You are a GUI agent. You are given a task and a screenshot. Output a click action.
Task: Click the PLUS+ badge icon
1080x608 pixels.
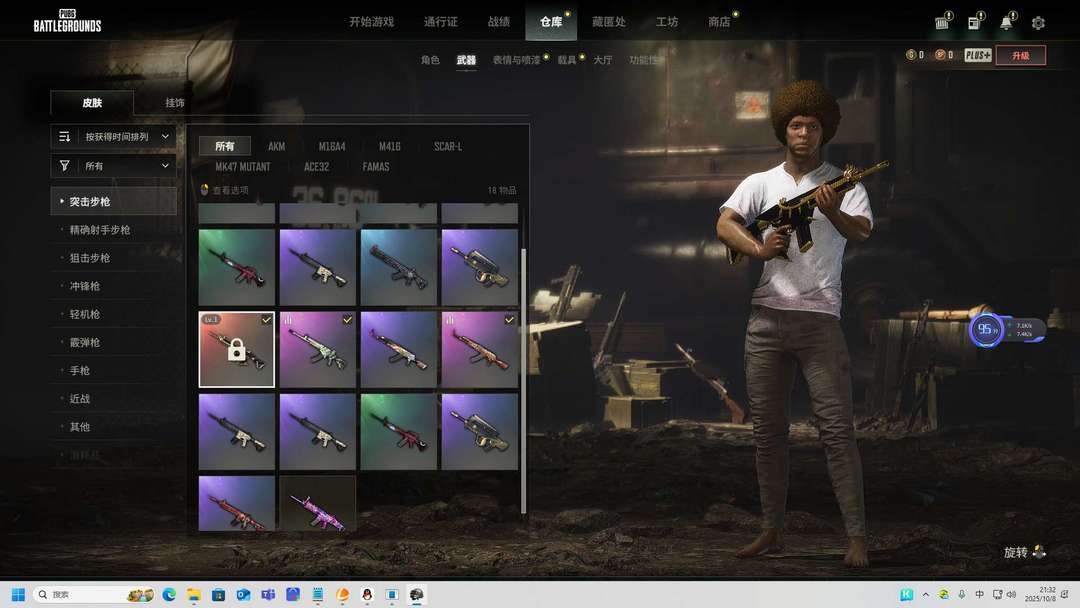pyautogui.click(x=977, y=55)
